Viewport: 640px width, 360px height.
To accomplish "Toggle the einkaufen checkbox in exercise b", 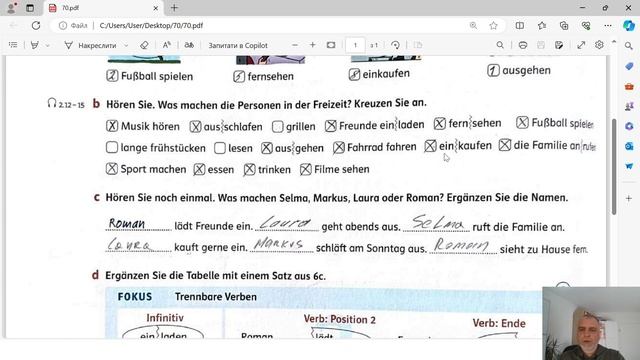I will click(x=430, y=146).
